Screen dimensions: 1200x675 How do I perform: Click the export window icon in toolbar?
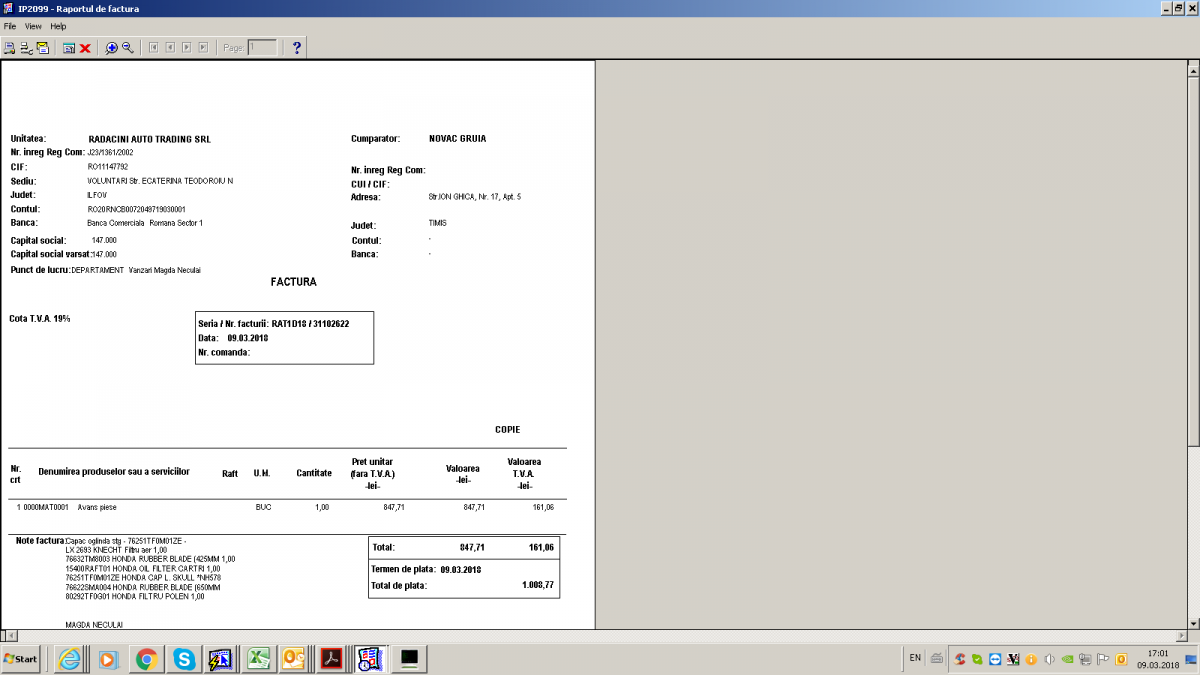[69, 47]
